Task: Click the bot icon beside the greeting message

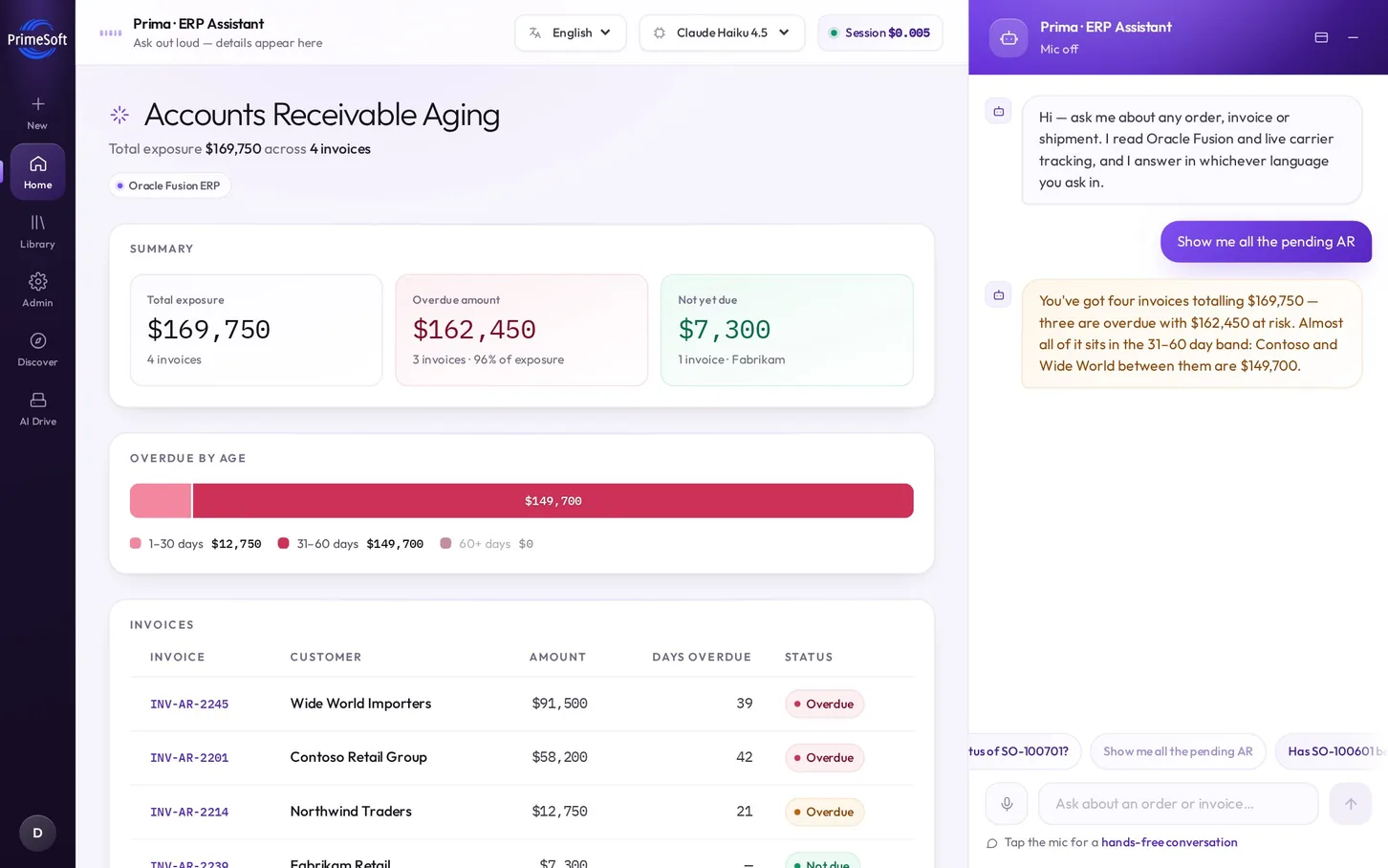Action: pos(998,111)
